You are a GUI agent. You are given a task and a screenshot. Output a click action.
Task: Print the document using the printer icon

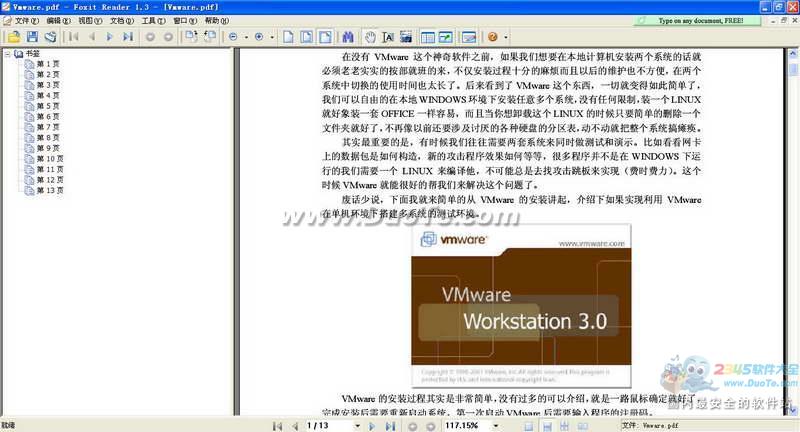(50, 37)
